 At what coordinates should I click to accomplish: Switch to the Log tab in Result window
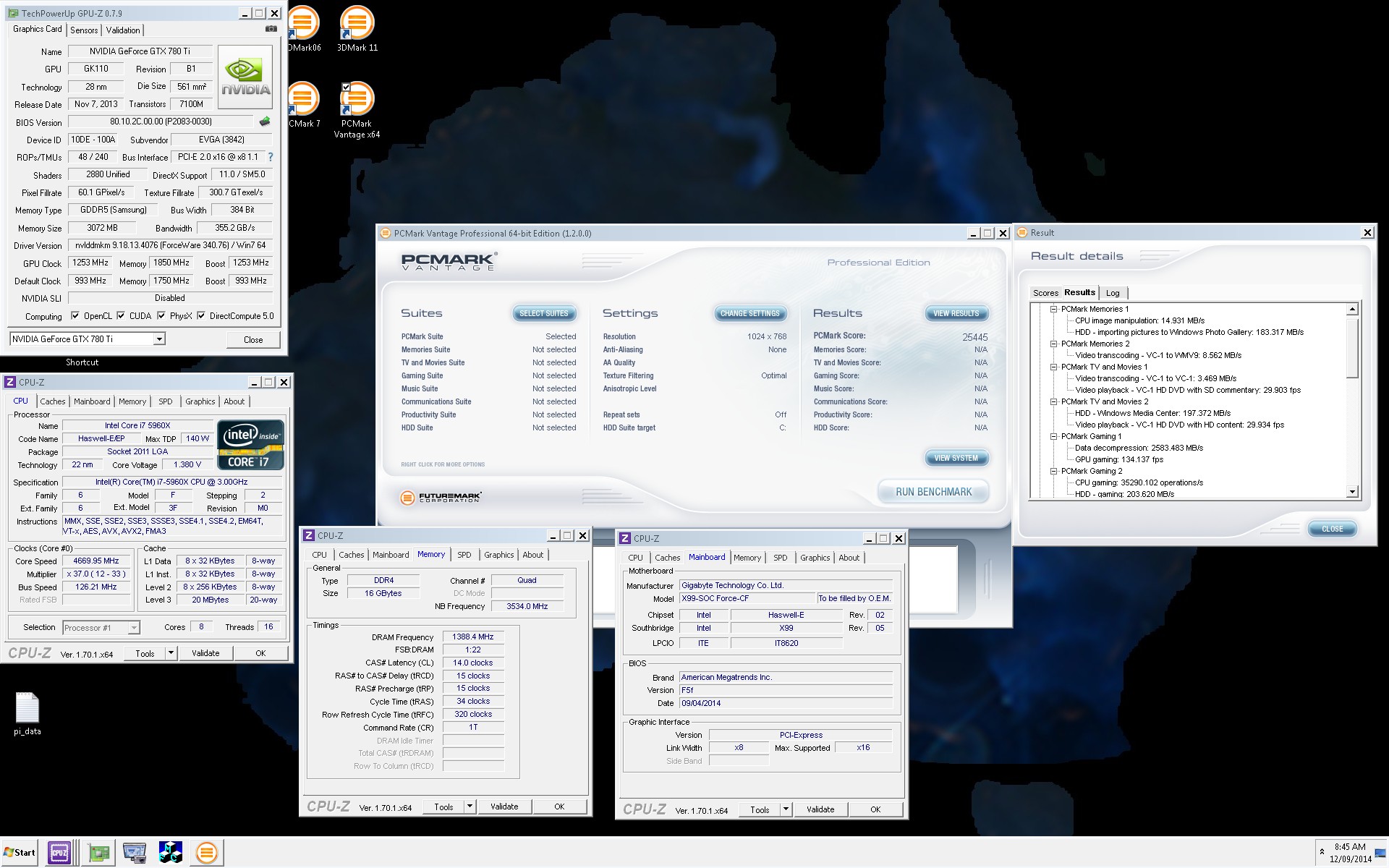pyautogui.click(x=1113, y=293)
